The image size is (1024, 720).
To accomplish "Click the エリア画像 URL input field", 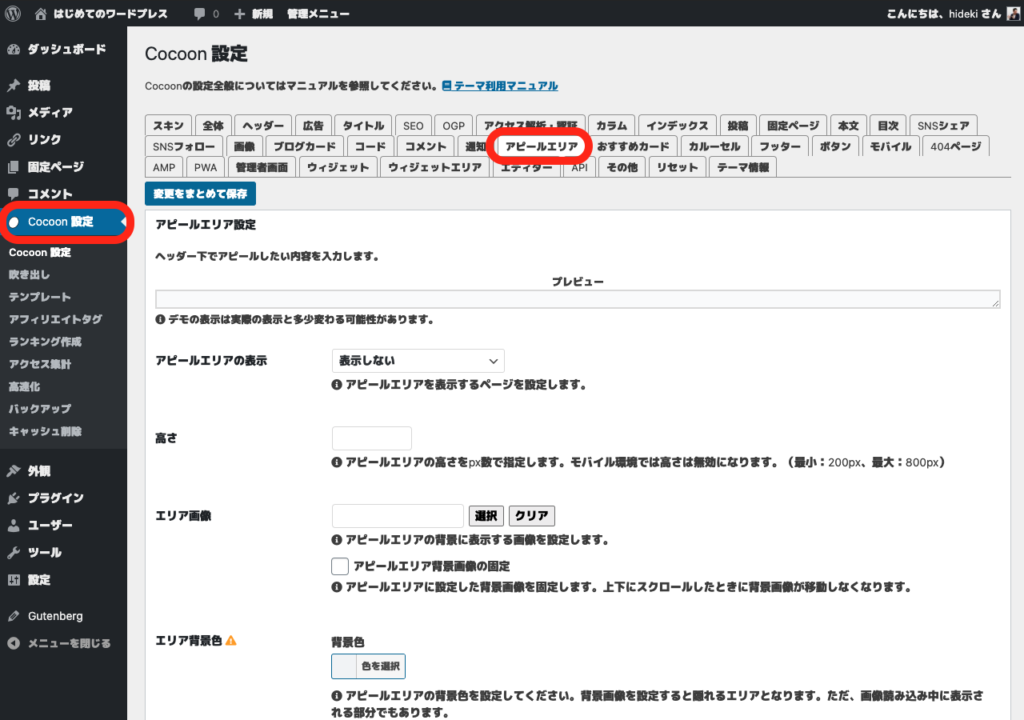I will pyautogui.click(x=398, y=515).
